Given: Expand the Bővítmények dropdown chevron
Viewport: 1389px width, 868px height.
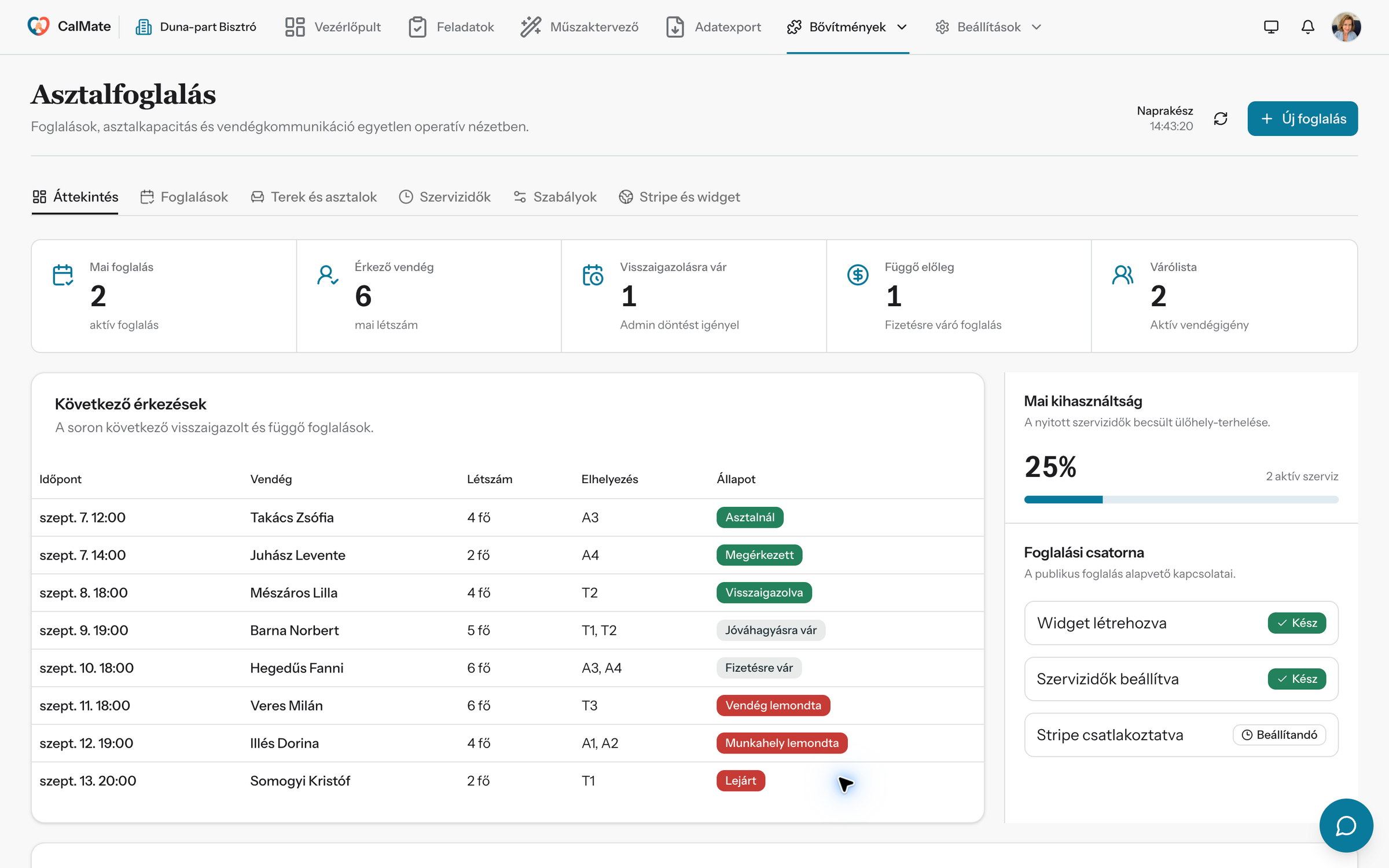Looking at the screenshot, I should [902, 27].
